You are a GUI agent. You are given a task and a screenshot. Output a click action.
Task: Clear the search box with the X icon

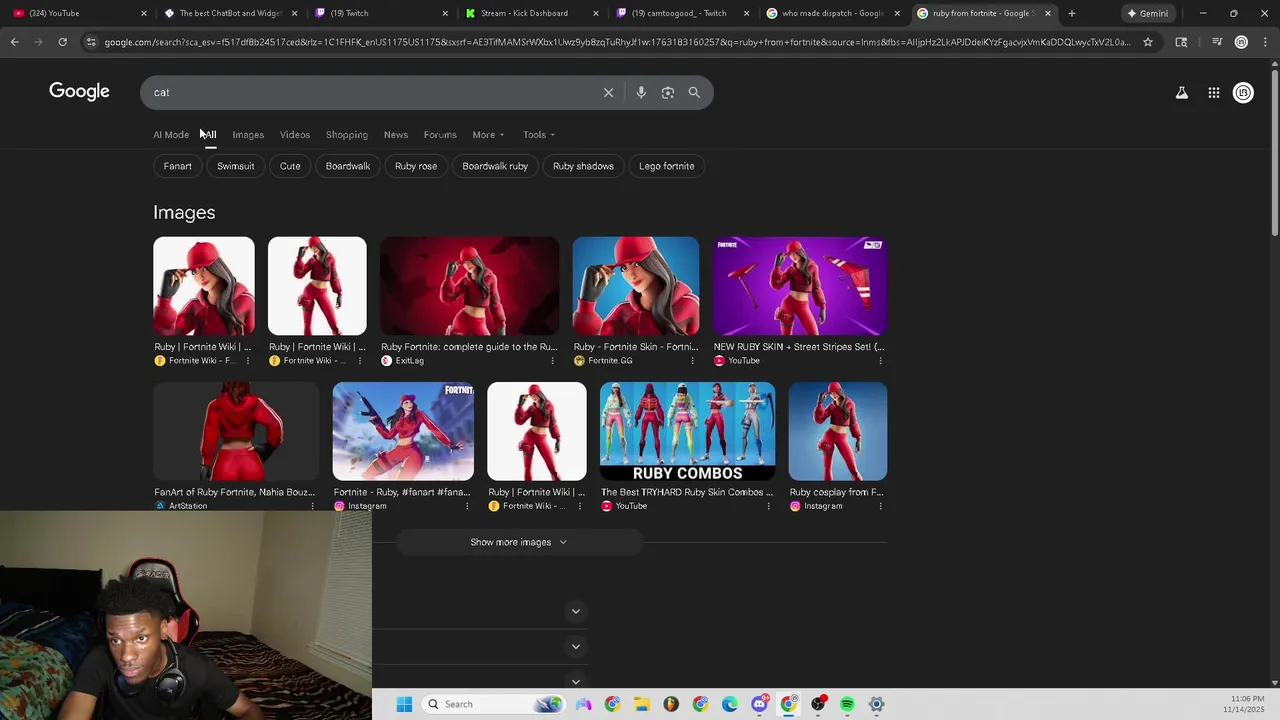coord(608,92)
